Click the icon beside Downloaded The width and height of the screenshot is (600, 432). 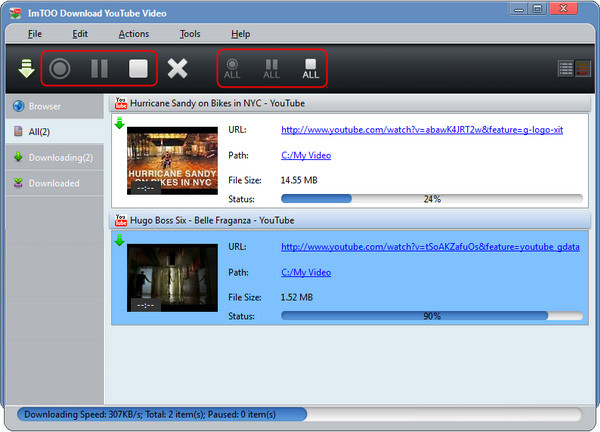point(18,183)
